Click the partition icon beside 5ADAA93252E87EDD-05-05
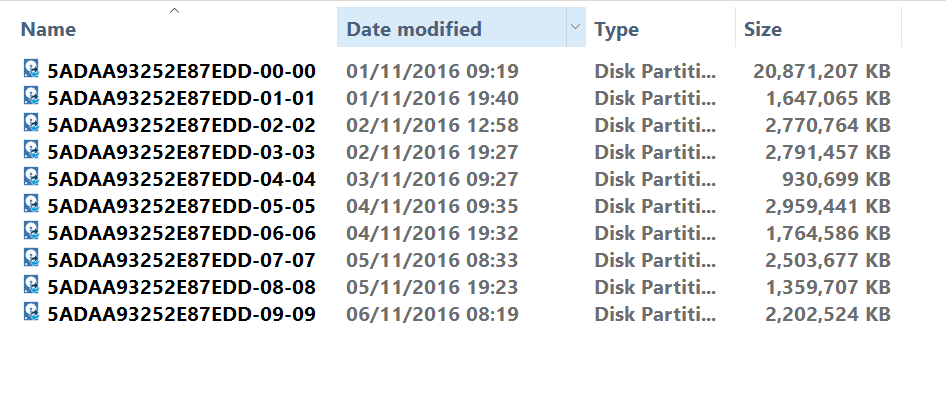 click(32, 203)
